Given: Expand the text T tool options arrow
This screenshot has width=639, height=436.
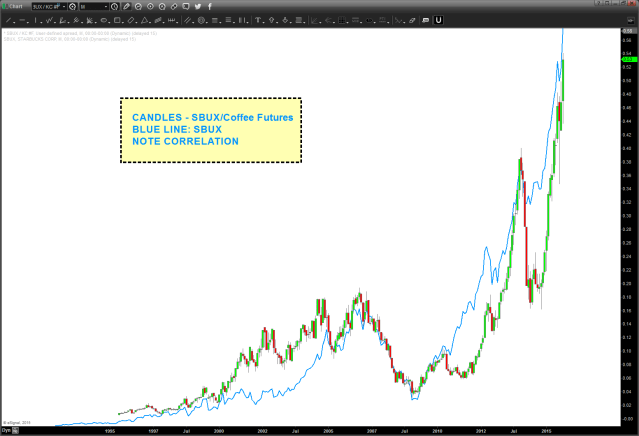Looking at the screenshot, I should coord(264,22).
